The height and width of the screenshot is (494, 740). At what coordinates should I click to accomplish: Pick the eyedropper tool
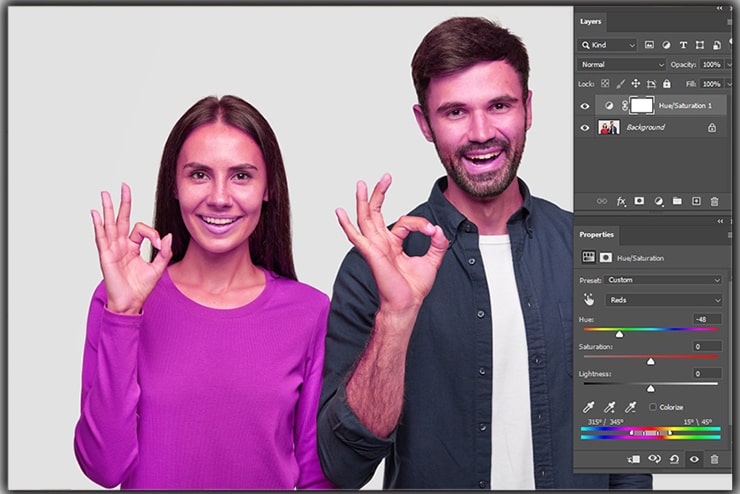[x=589, y=407]
